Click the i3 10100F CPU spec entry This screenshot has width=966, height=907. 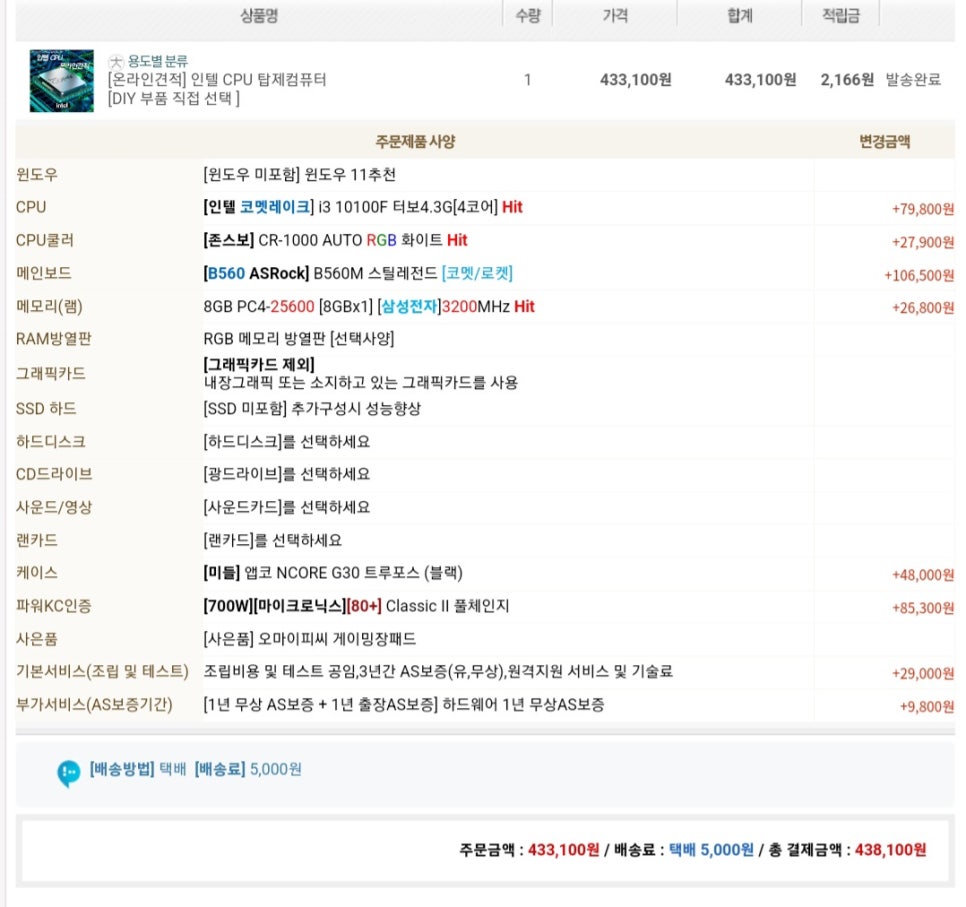tap(363, 208)
